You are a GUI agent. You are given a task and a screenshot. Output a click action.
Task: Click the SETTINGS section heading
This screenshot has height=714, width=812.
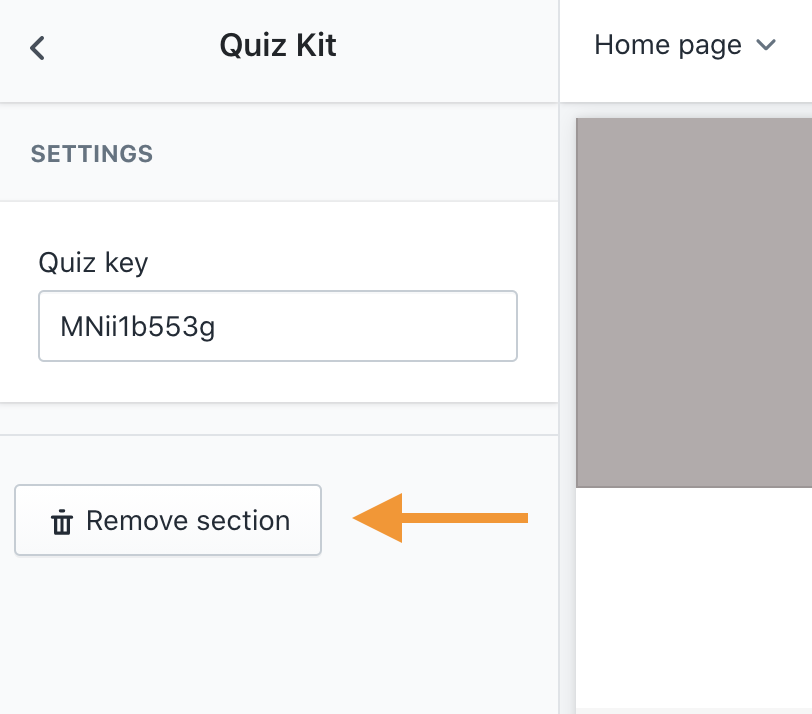(92, 154)
